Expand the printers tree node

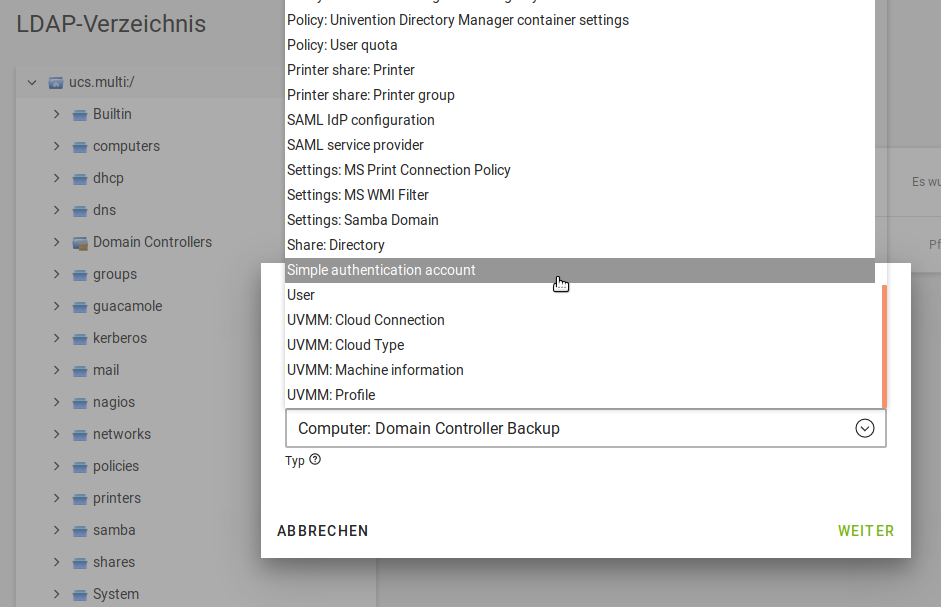[x=56, y=498]
